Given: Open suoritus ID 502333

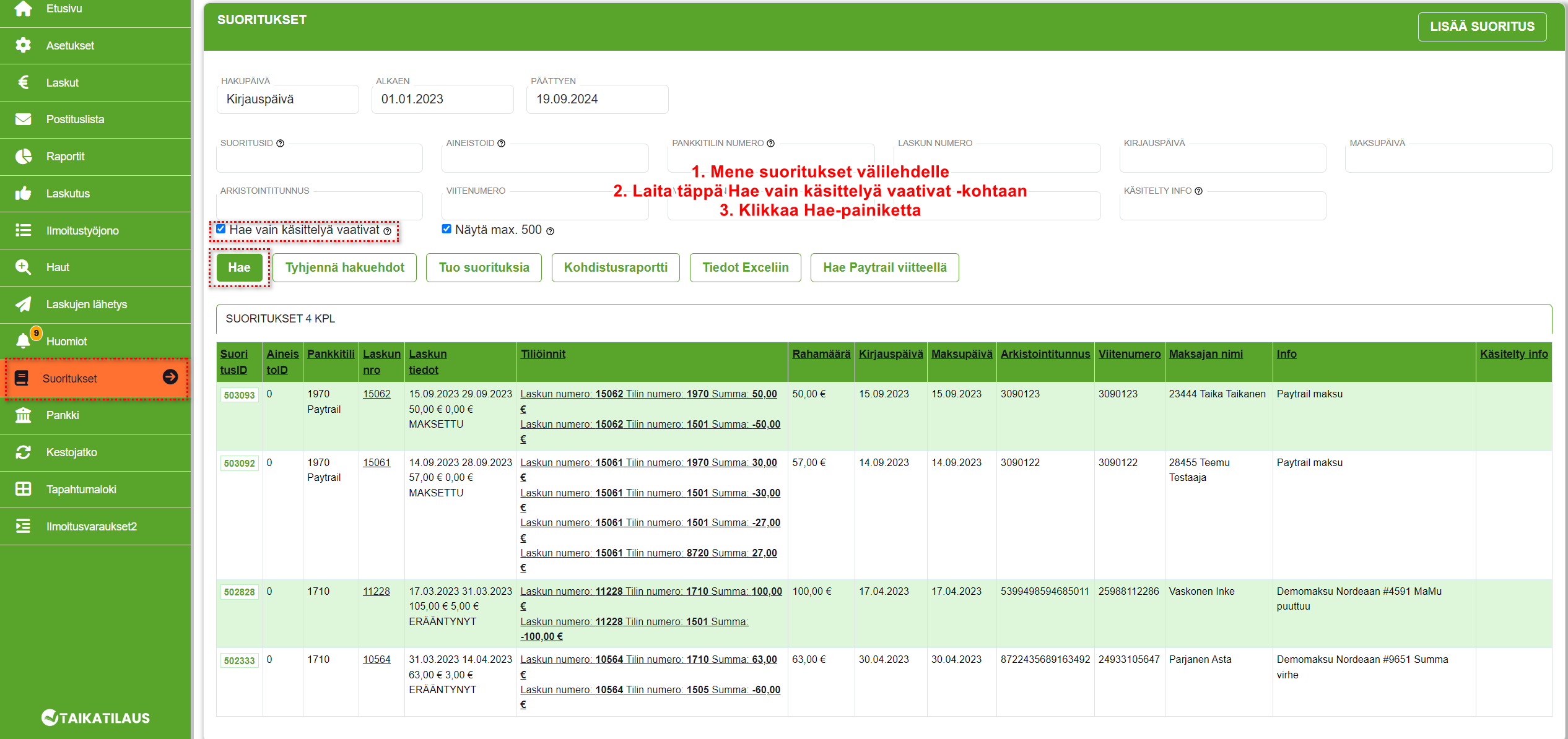Looking at the screenshot, I should pos(240,660).
